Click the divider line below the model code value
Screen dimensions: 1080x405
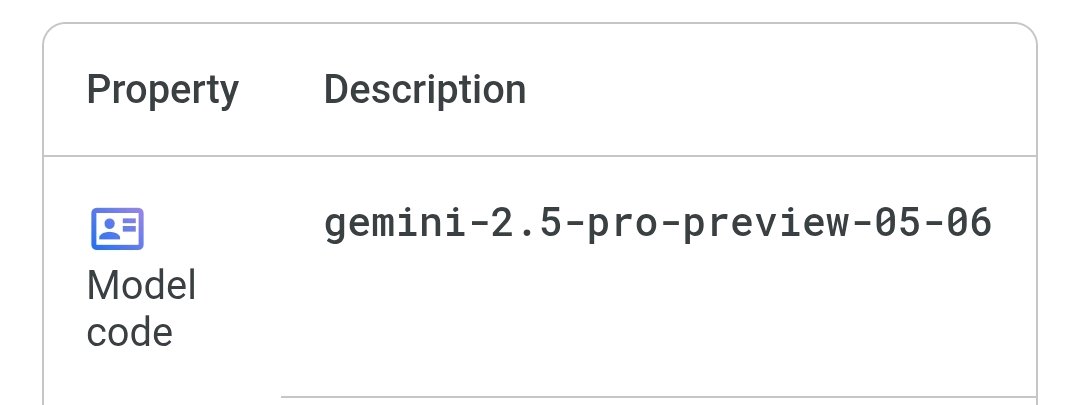click(x=658, y=397)
